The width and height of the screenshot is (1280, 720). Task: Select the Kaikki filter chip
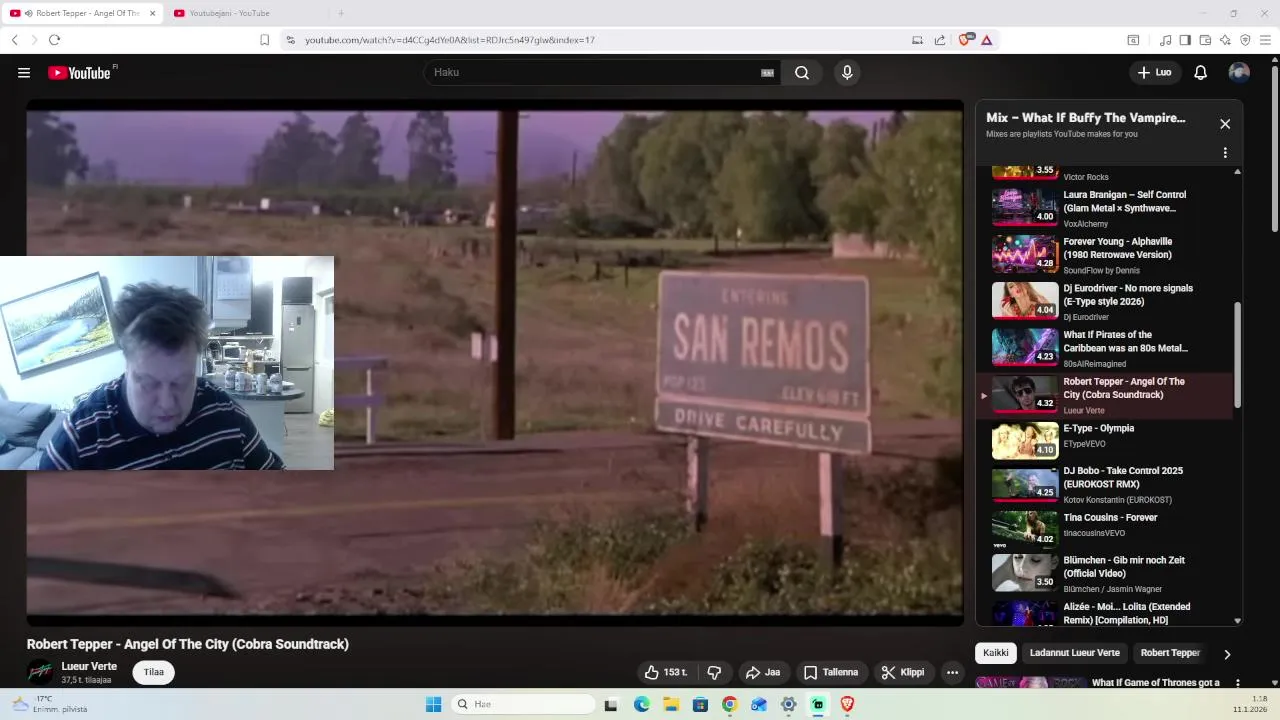coord(996,653)
